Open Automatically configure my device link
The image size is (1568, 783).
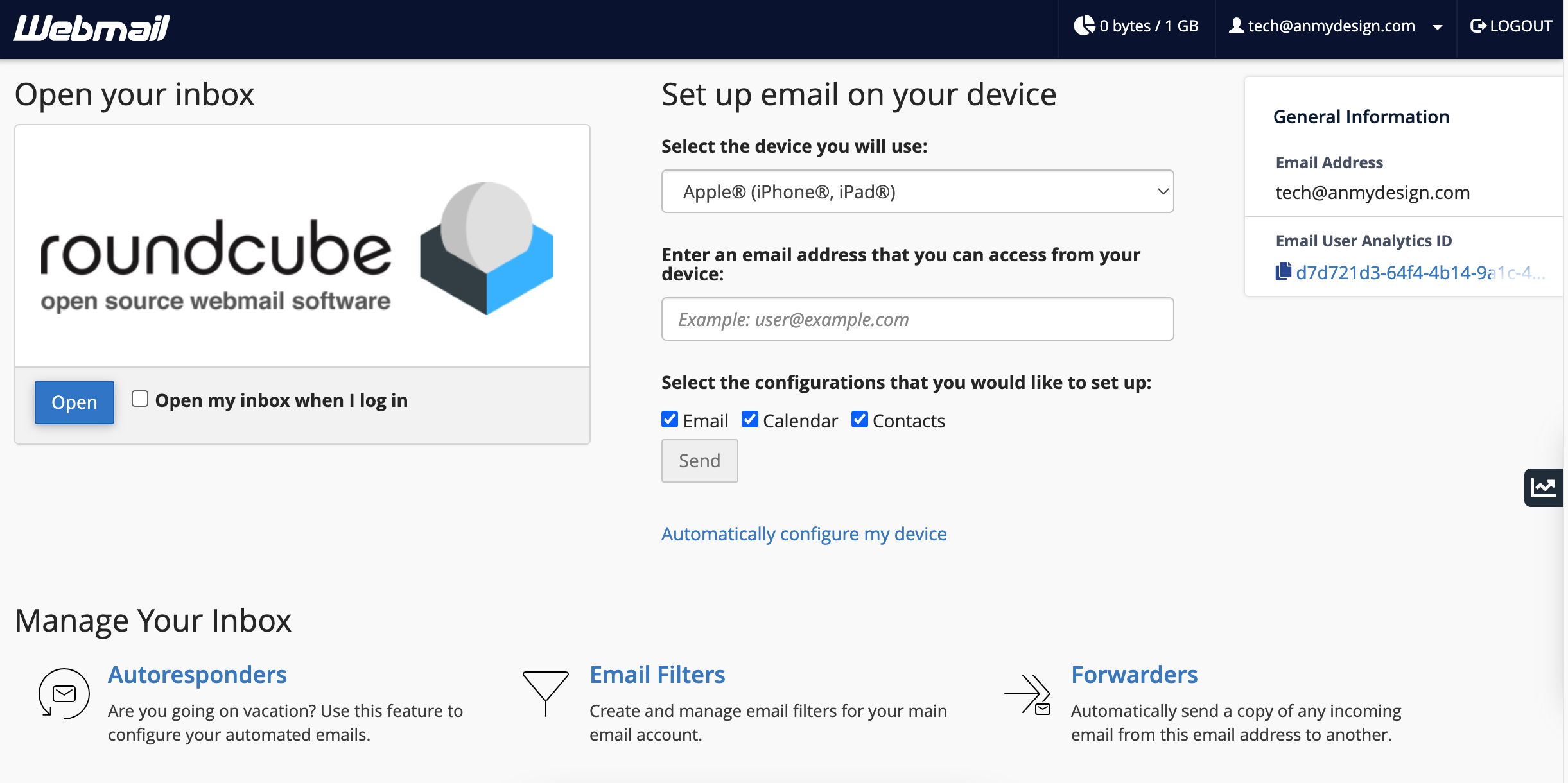click(x=804, y=534)
